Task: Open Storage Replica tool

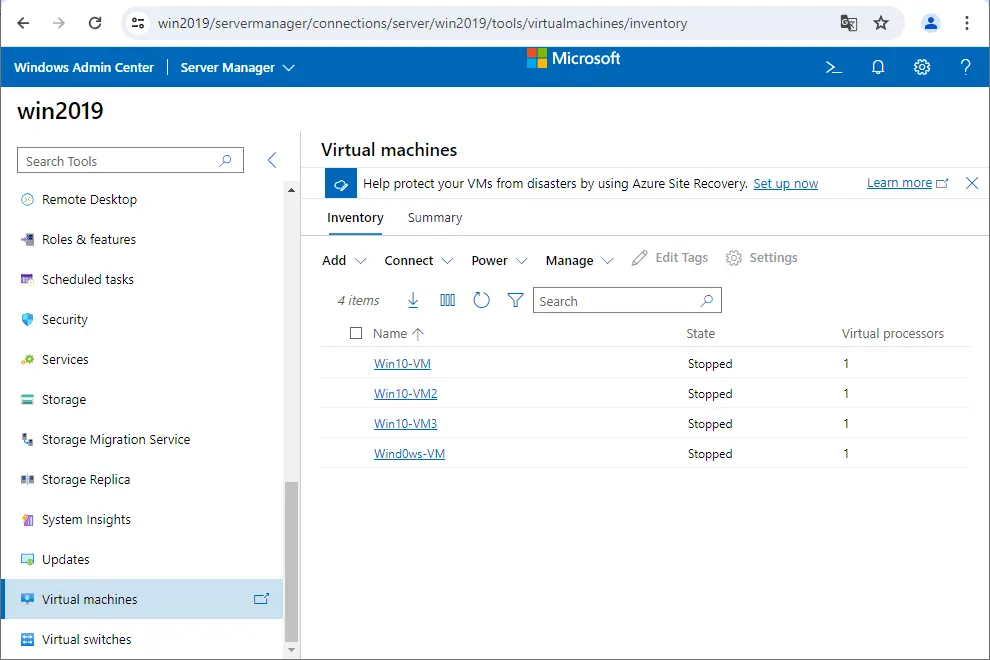Action: [143, 479]
